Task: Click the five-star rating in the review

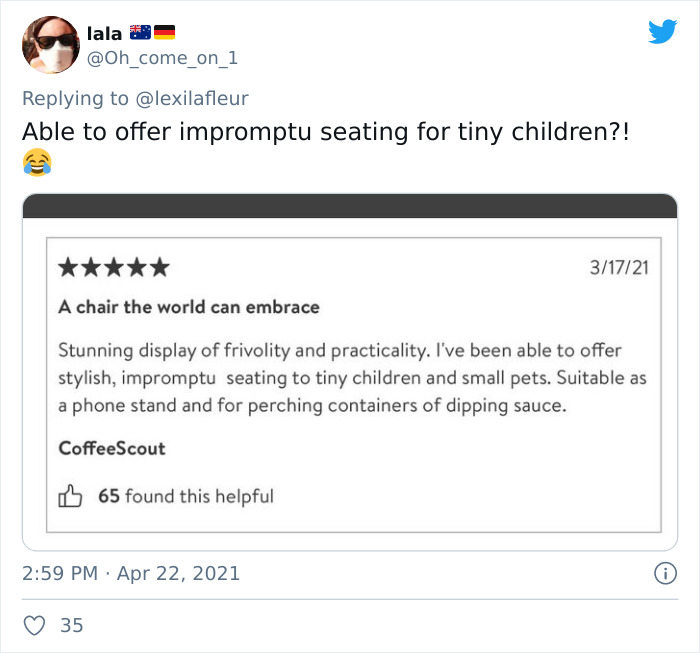Action: click(x=114, y=268)
